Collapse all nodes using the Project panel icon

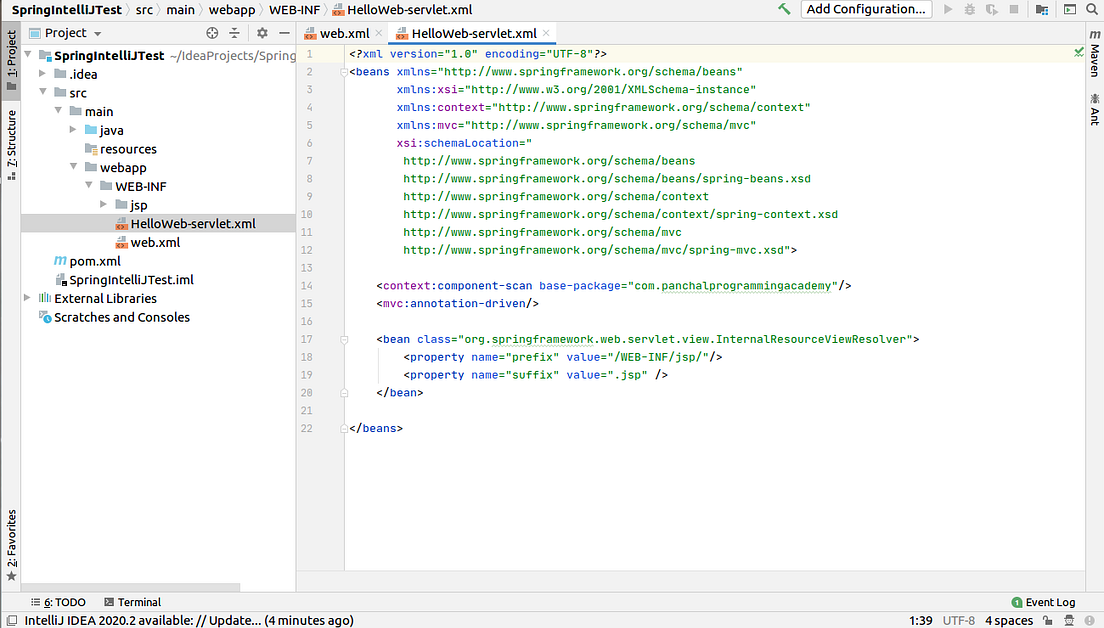234,32
